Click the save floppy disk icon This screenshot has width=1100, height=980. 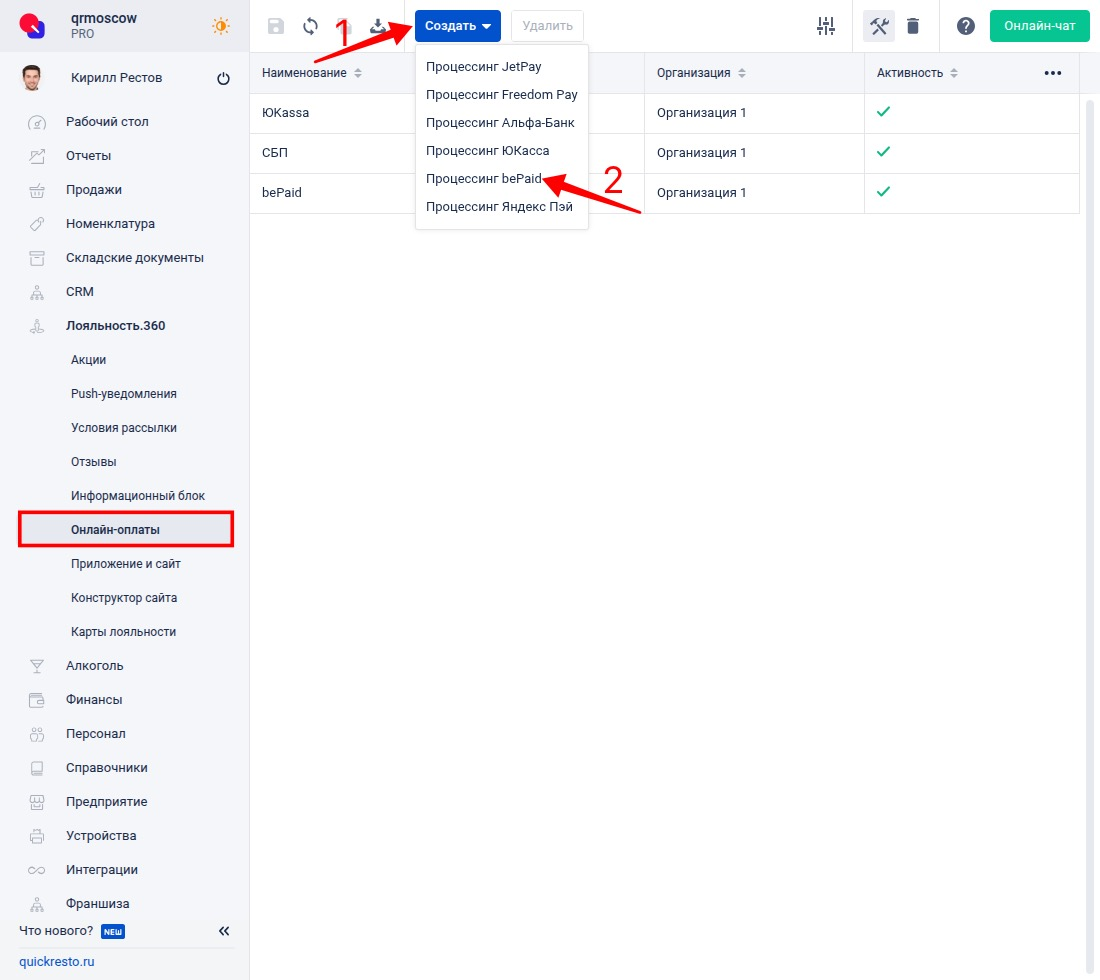click(276, 27)
